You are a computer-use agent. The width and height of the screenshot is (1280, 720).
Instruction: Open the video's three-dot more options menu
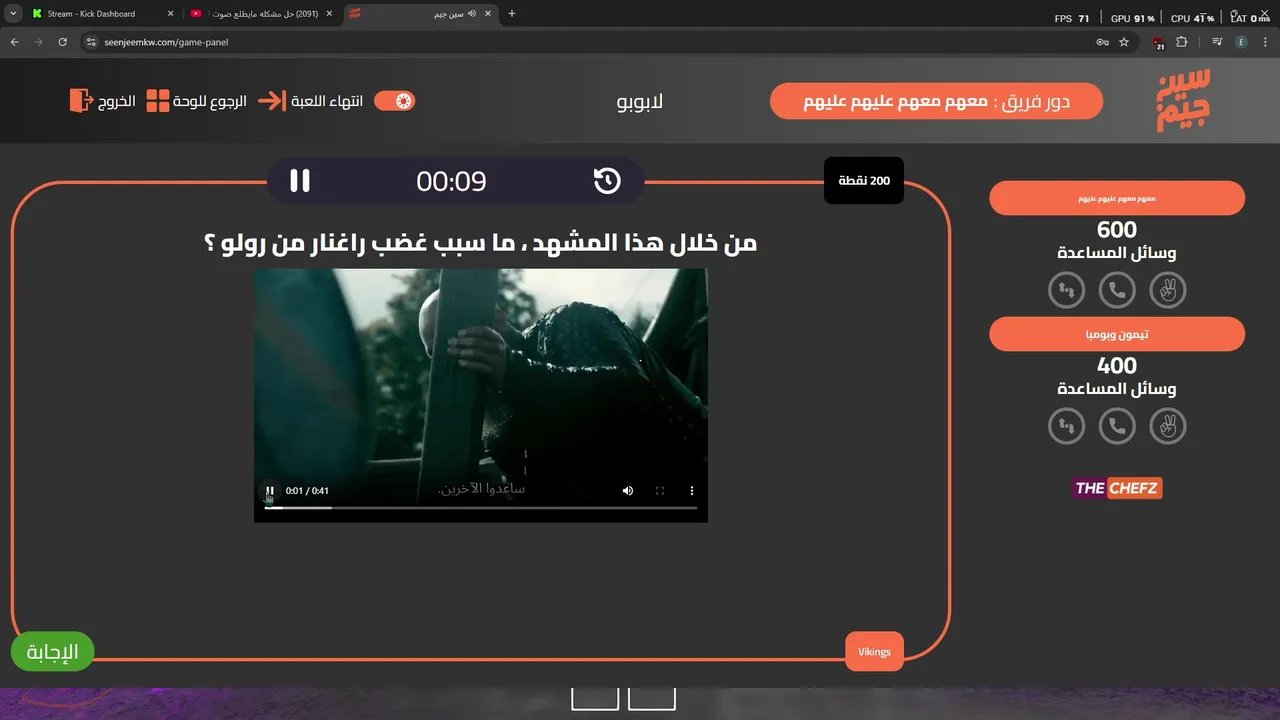click(691, 491)
